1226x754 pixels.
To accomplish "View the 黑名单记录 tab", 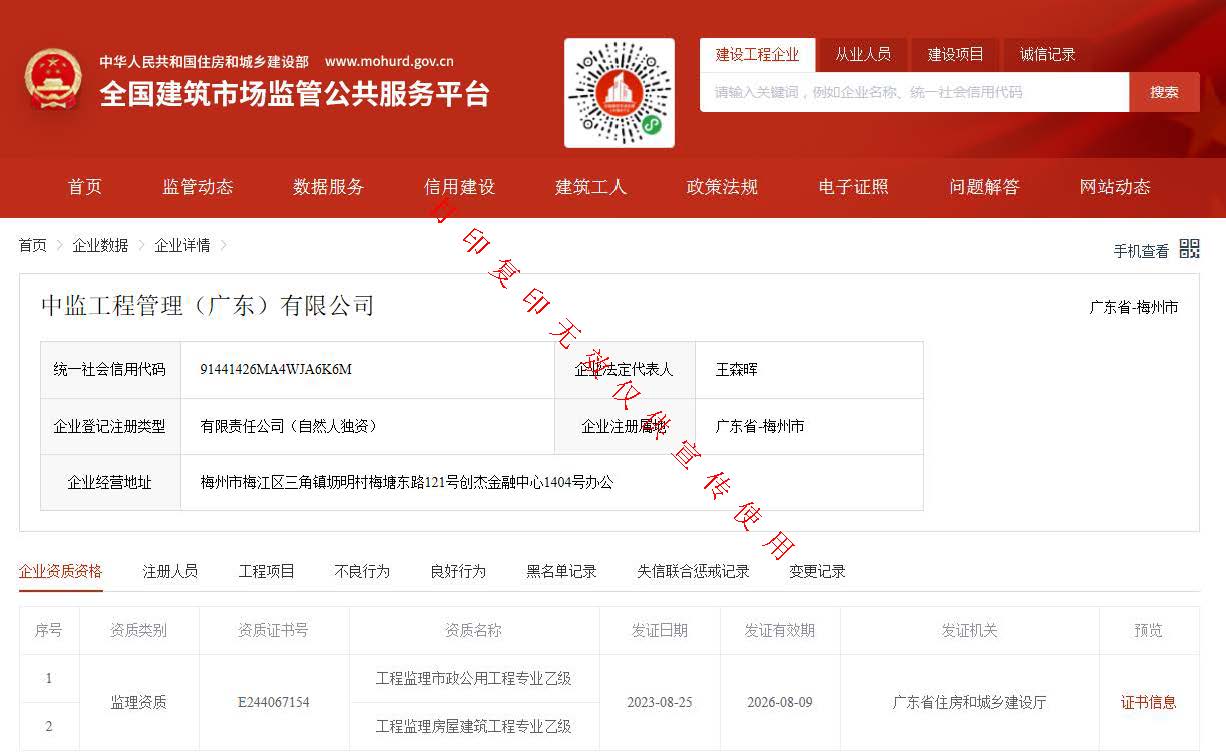I will click(x=561, y=571).
